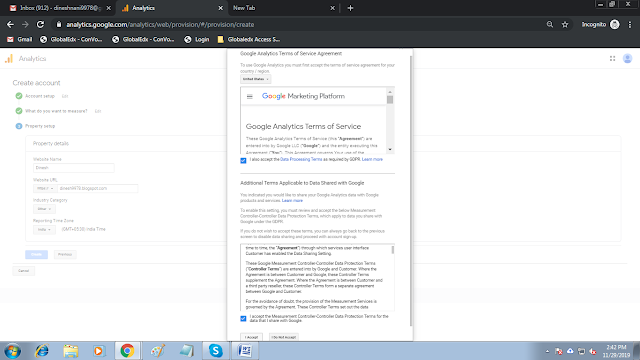Click the address bar padlock icon

coord(59,24)
